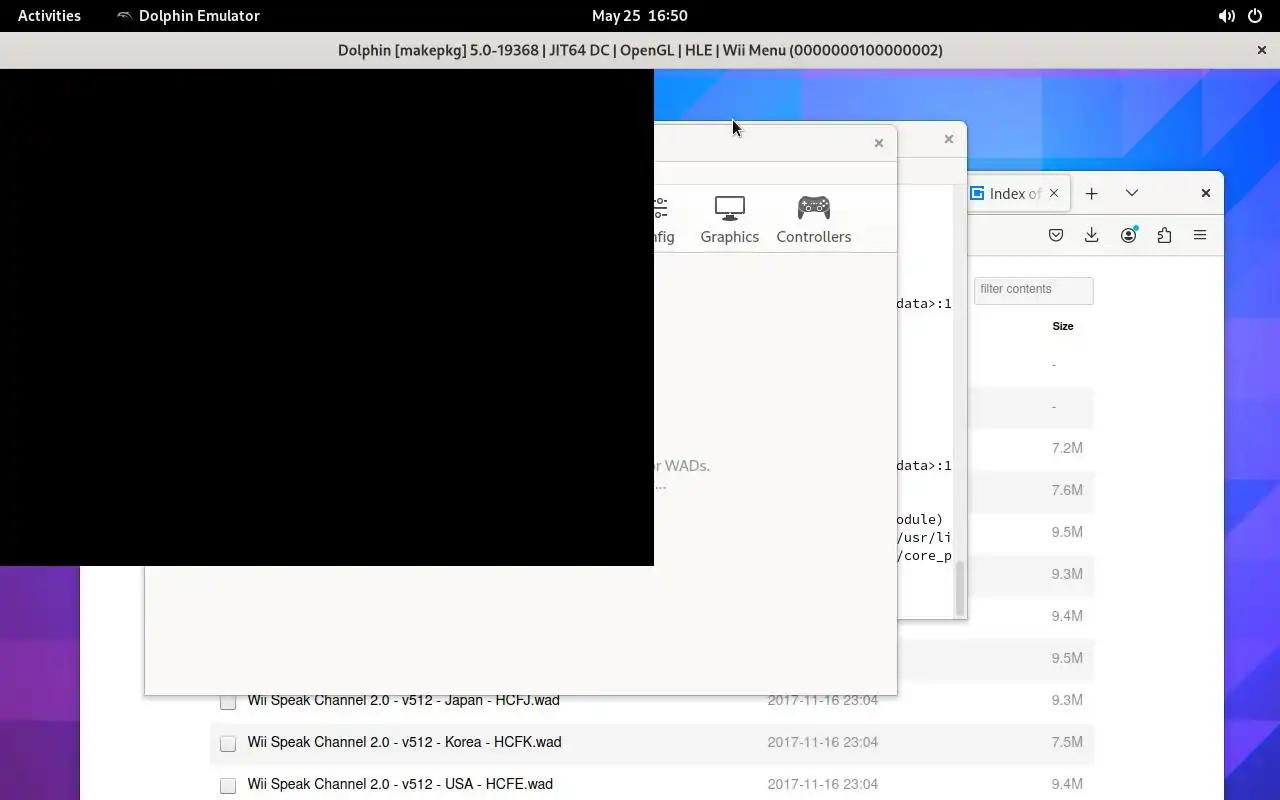Open the USA HCFE.wad download link

pyautogui.click(x=400, y=784)
